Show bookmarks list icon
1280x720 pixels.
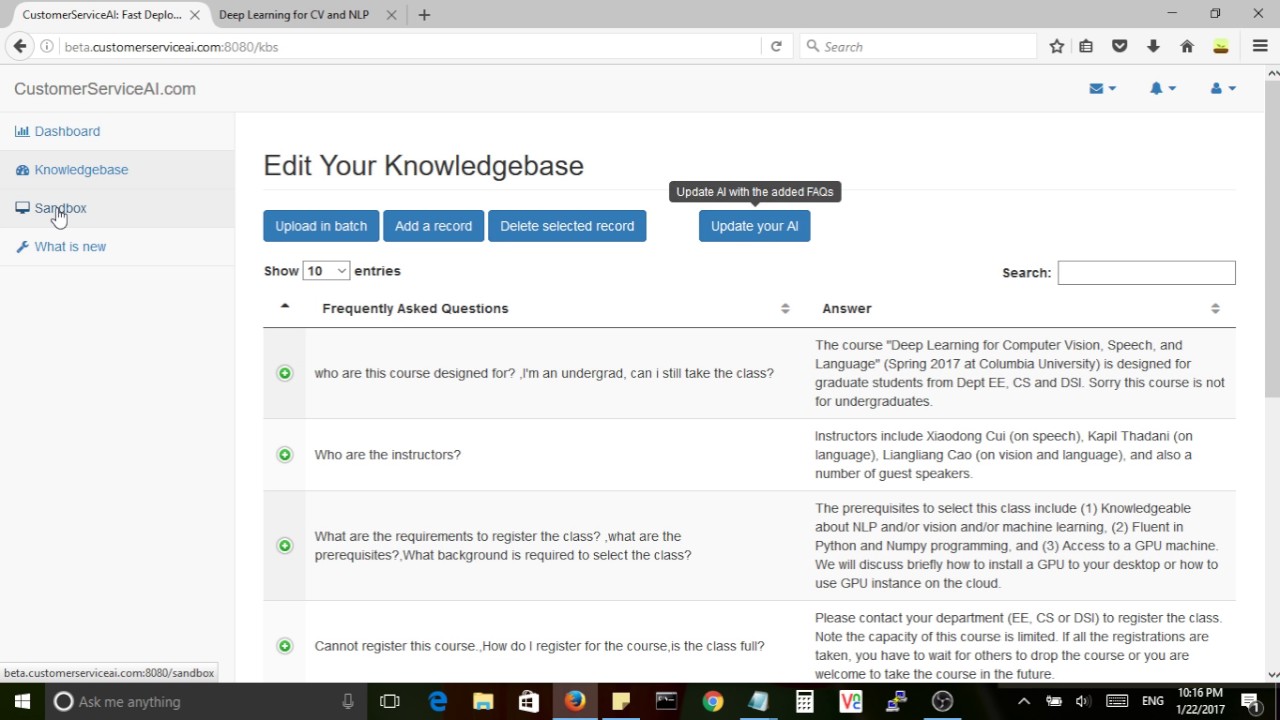(x=1086, y=47)
